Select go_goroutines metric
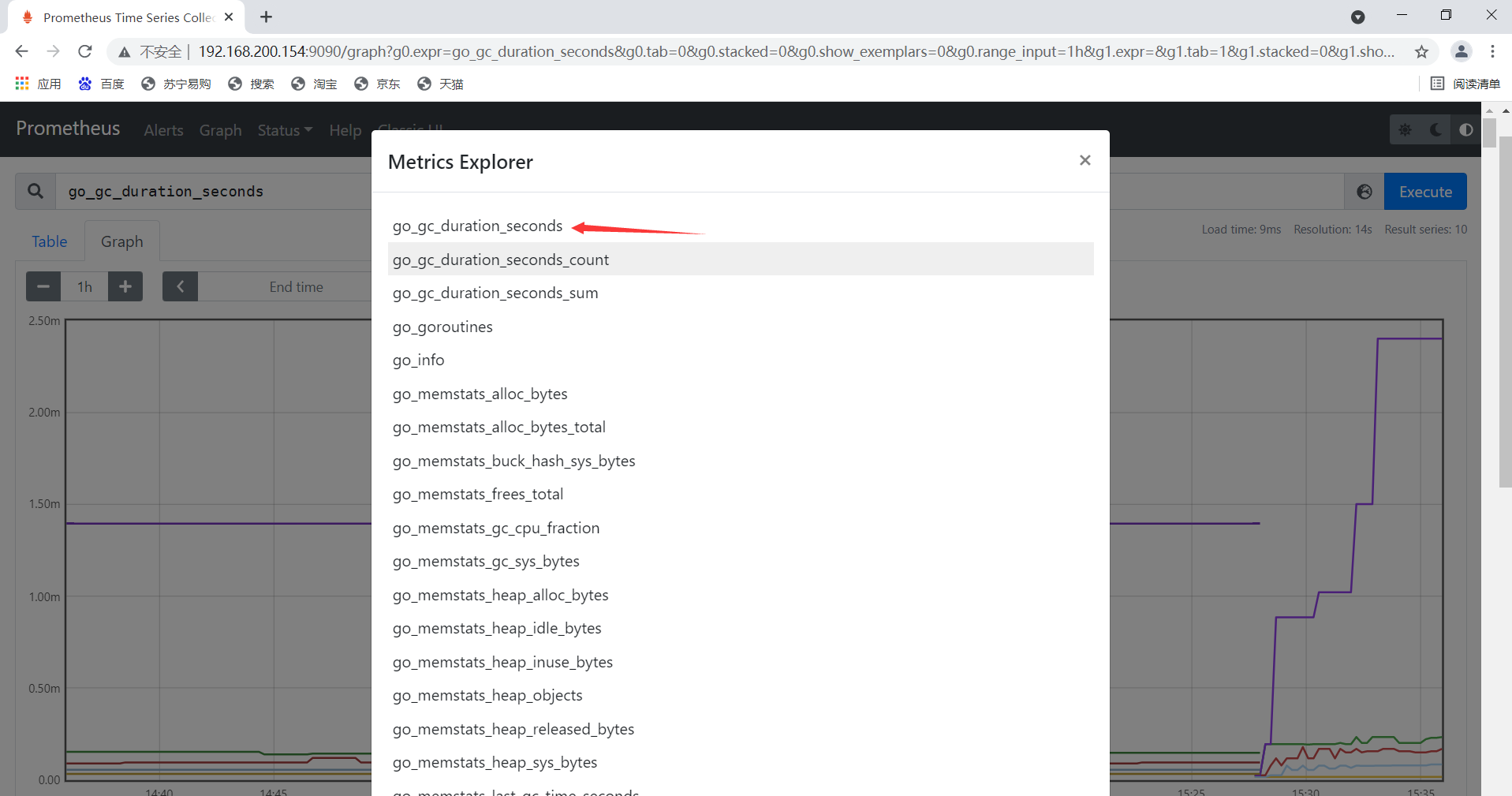Screen dimensions: 1512x796 pyautogui.click(x=741, y=327)
